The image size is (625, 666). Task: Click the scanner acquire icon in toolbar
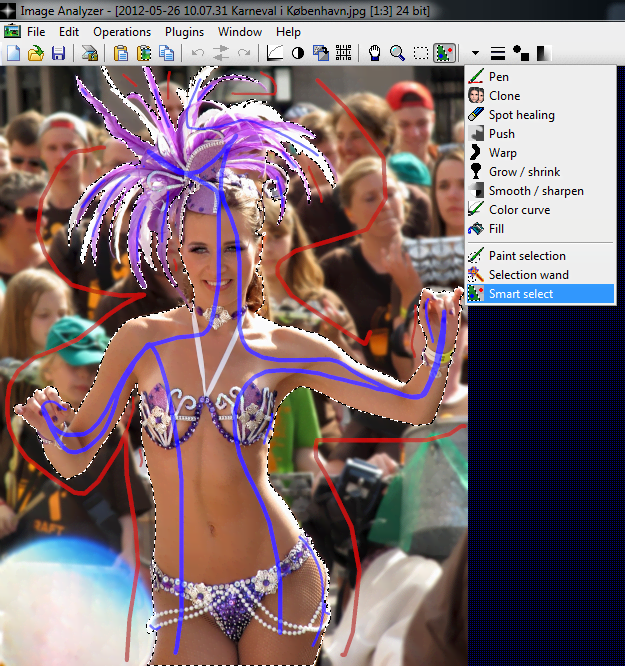tap(89, 53)
